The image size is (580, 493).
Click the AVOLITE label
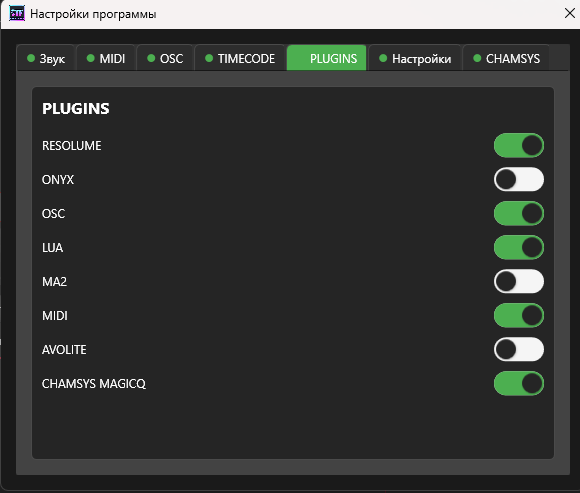tap(64, 350)
